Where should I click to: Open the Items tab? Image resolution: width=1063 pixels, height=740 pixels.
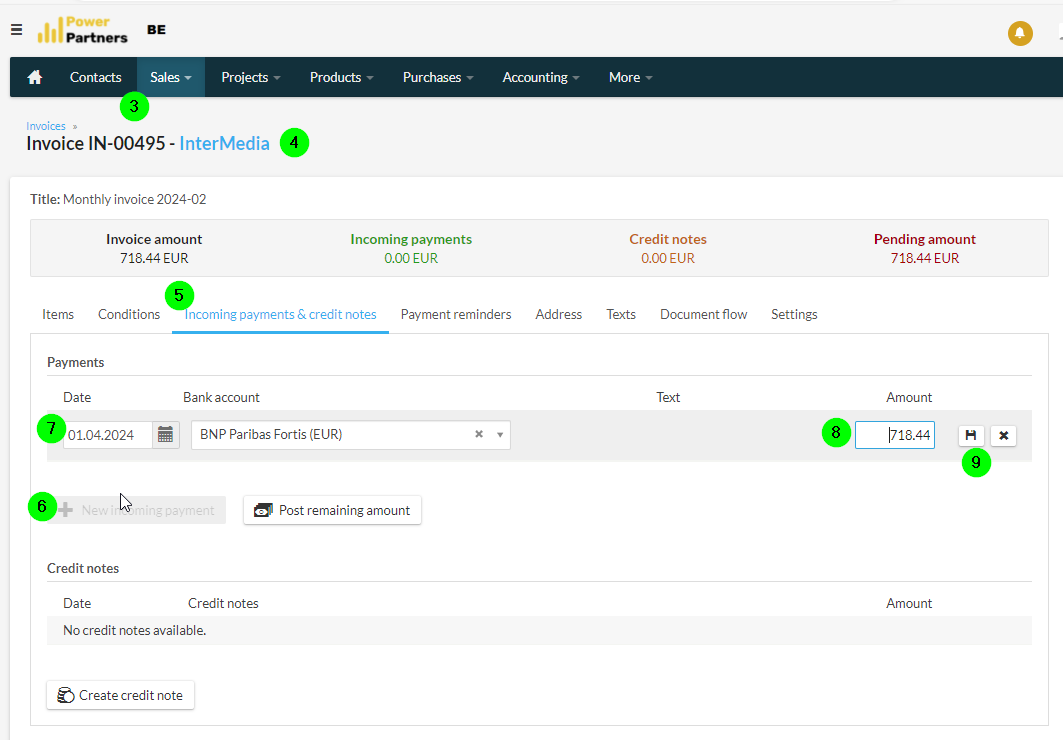[x=58, y=314]
